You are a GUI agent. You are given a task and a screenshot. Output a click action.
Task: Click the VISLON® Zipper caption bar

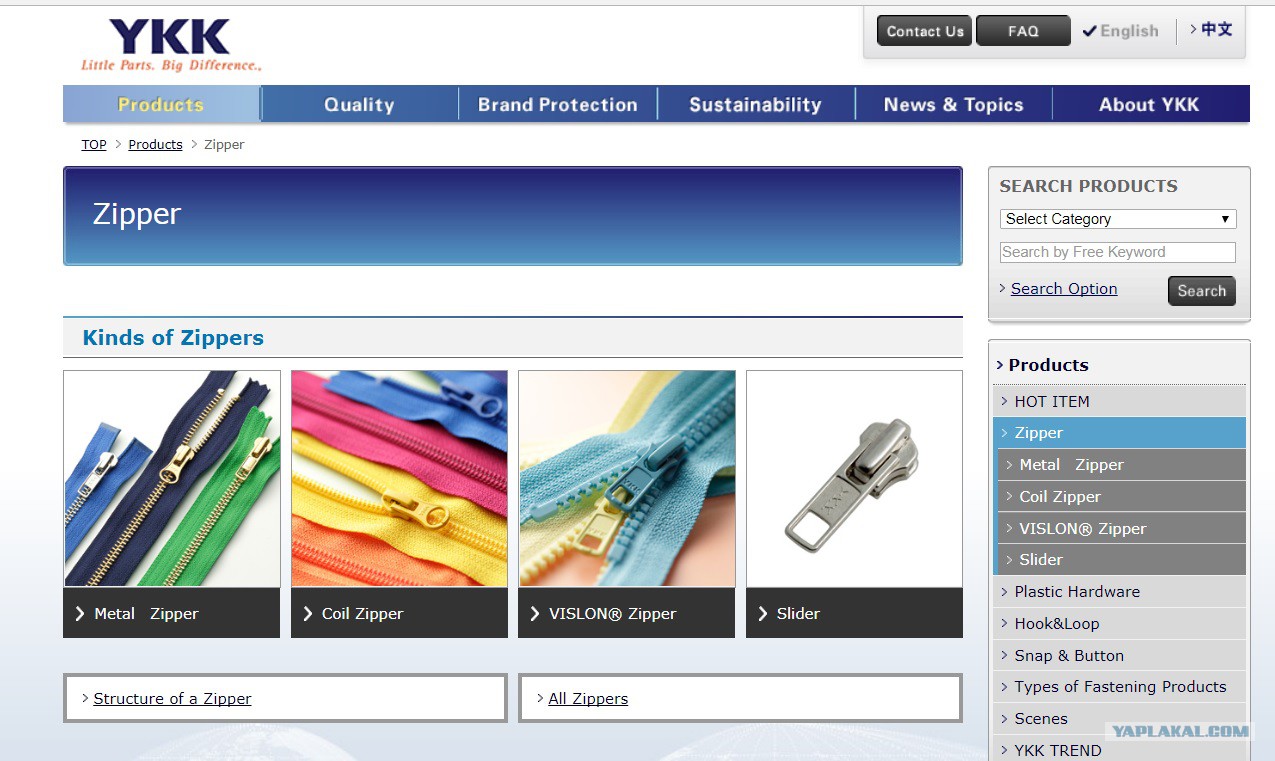(627, 613)
